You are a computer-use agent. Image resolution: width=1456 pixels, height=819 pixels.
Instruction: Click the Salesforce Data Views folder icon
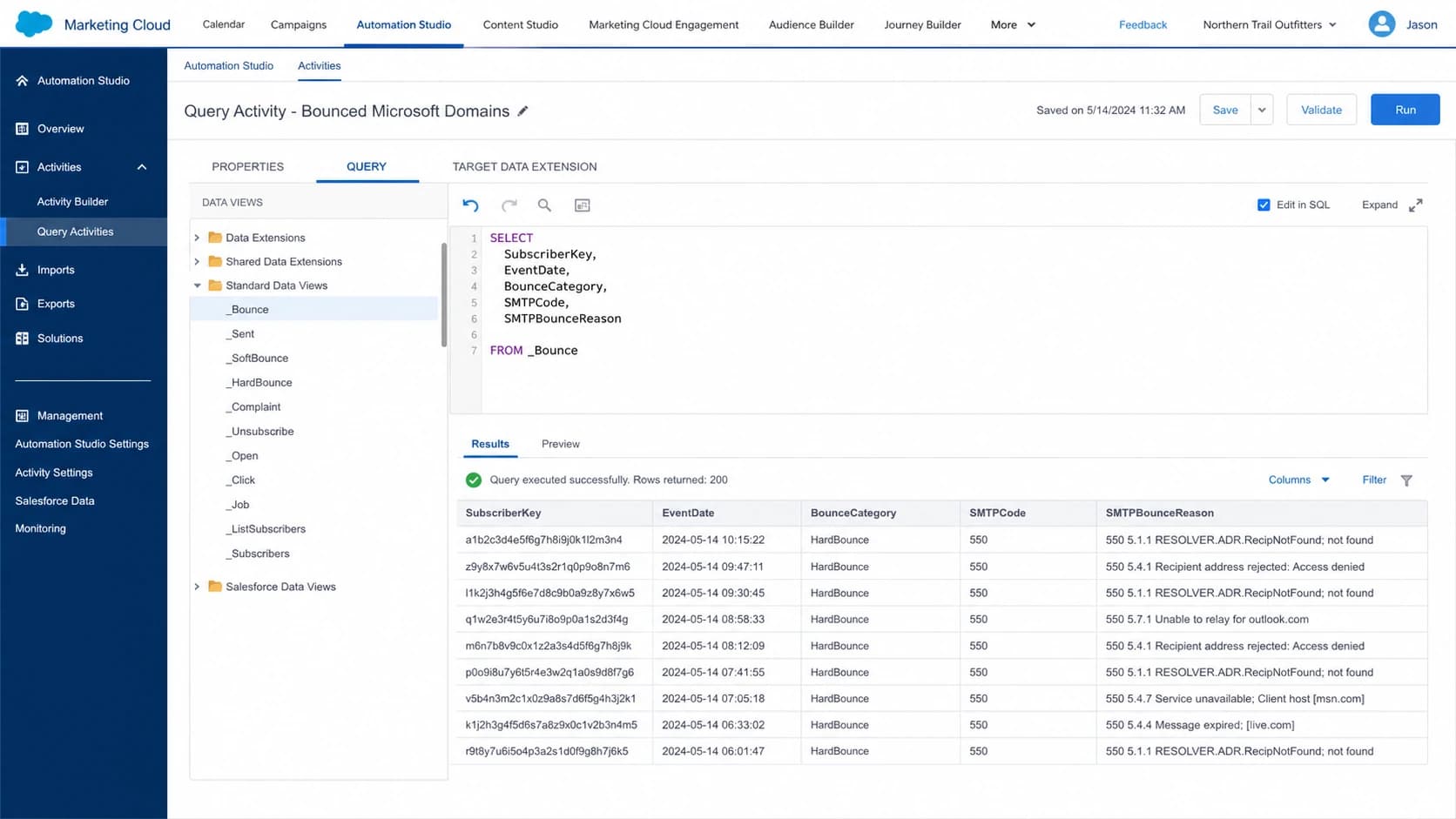click(x=215, y=587)
